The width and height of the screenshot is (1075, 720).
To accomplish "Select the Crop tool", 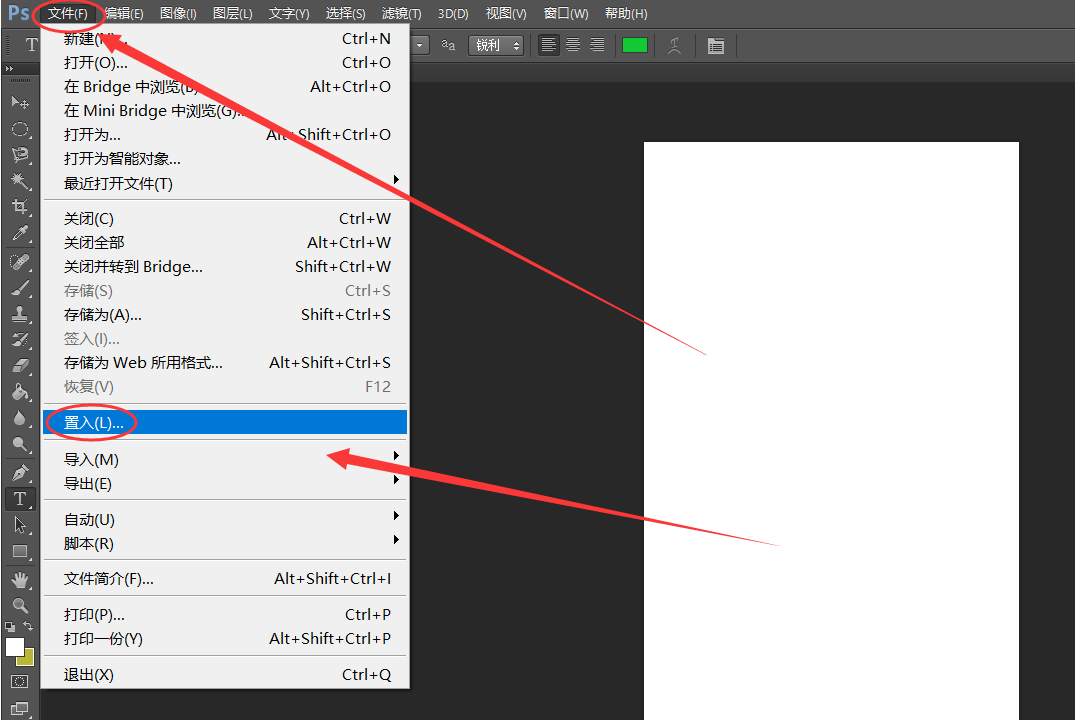I will pyautogui.click(x=20, y=207).
